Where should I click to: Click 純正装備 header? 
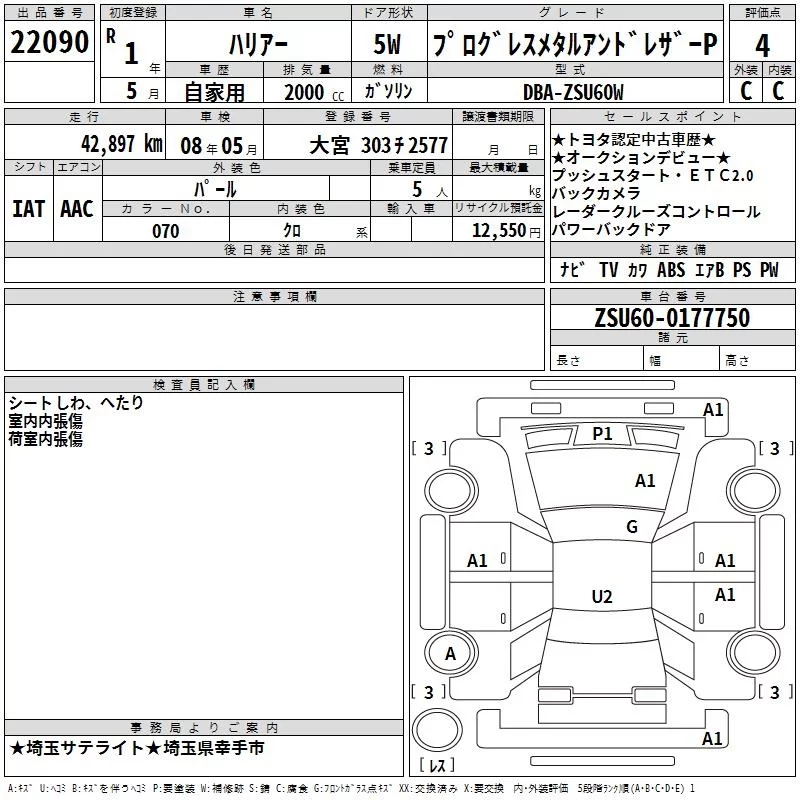[x=672, y=249]
